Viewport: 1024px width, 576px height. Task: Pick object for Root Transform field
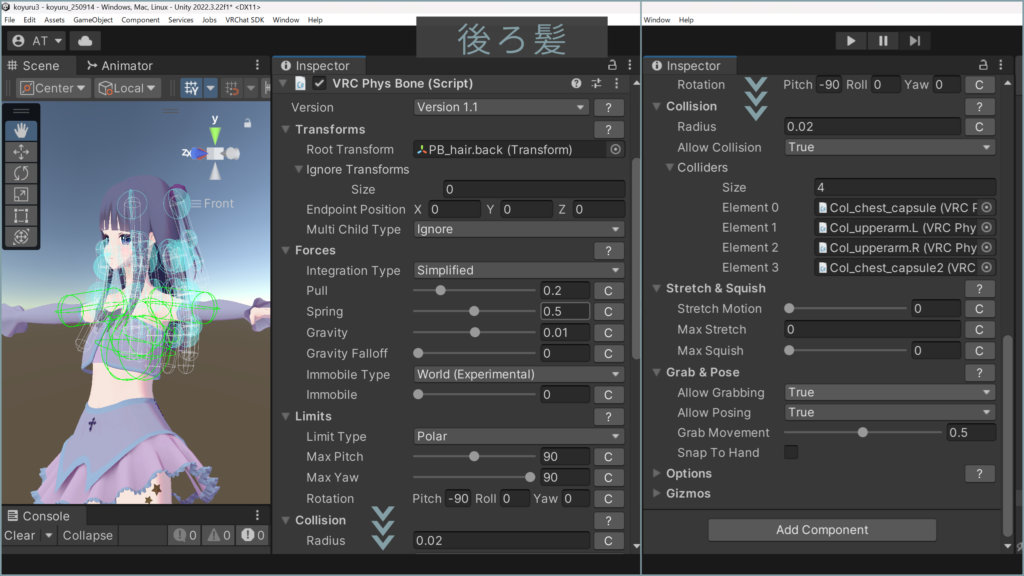(x=615, y=150)
